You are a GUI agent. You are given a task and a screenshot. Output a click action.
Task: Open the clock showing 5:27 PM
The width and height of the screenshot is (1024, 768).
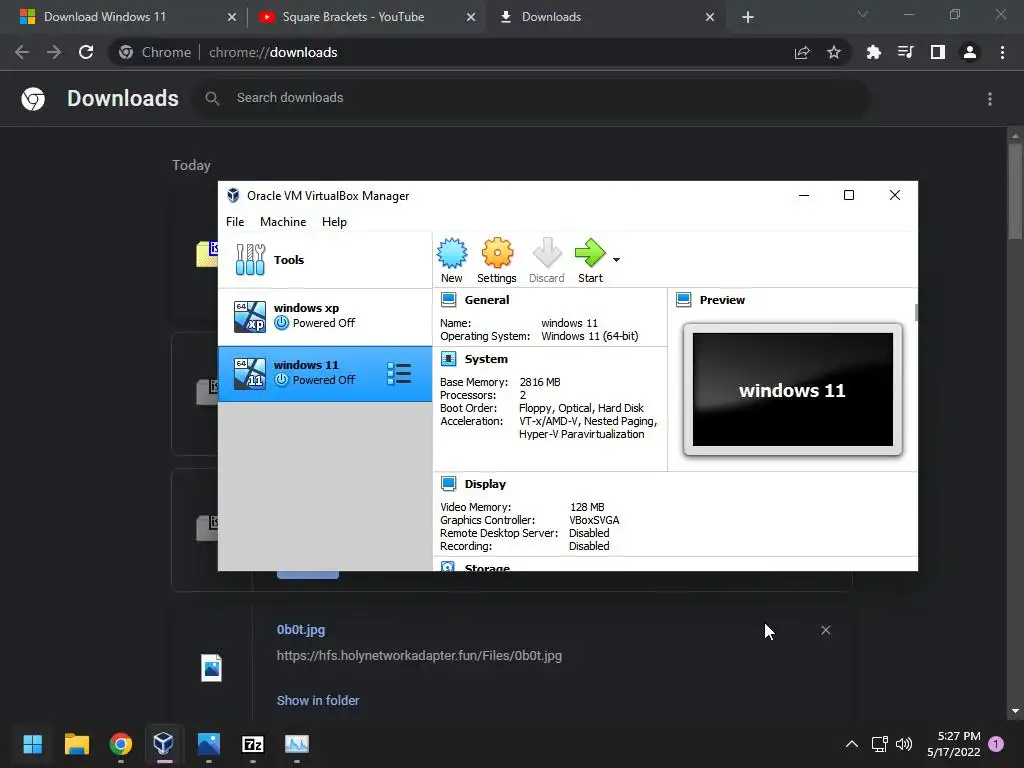[953, 744]
